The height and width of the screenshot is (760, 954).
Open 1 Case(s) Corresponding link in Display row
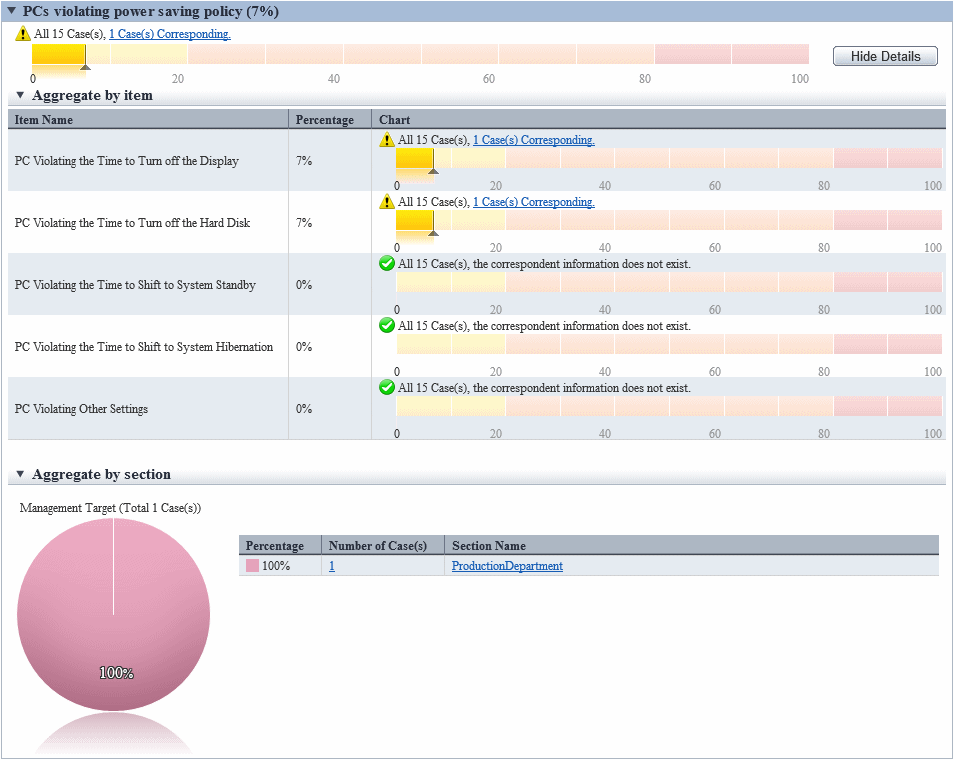coord(534,140)
